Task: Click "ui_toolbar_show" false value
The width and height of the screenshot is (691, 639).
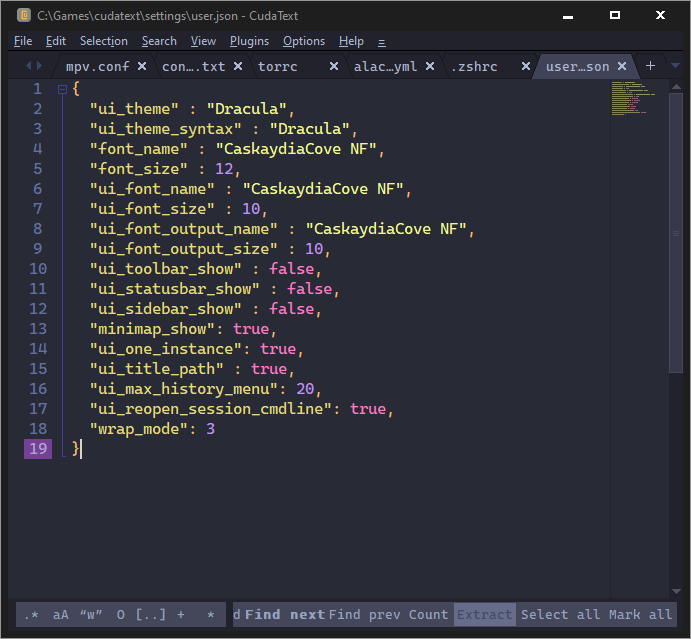Action: click(x=291, y=269)
